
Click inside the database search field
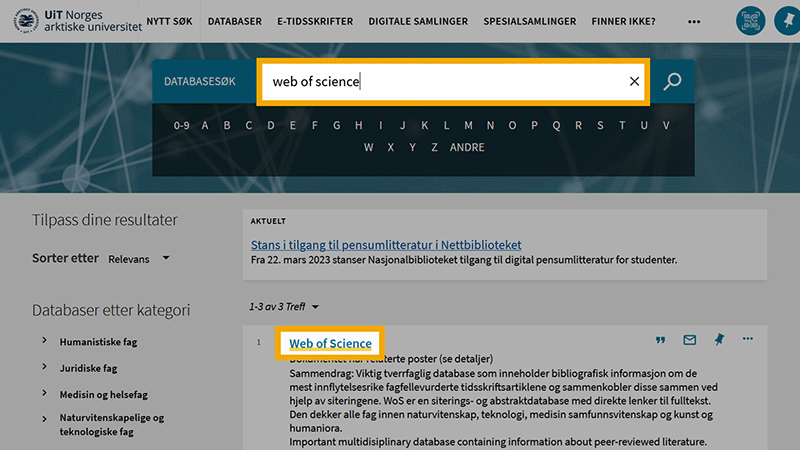coord(440,82)
